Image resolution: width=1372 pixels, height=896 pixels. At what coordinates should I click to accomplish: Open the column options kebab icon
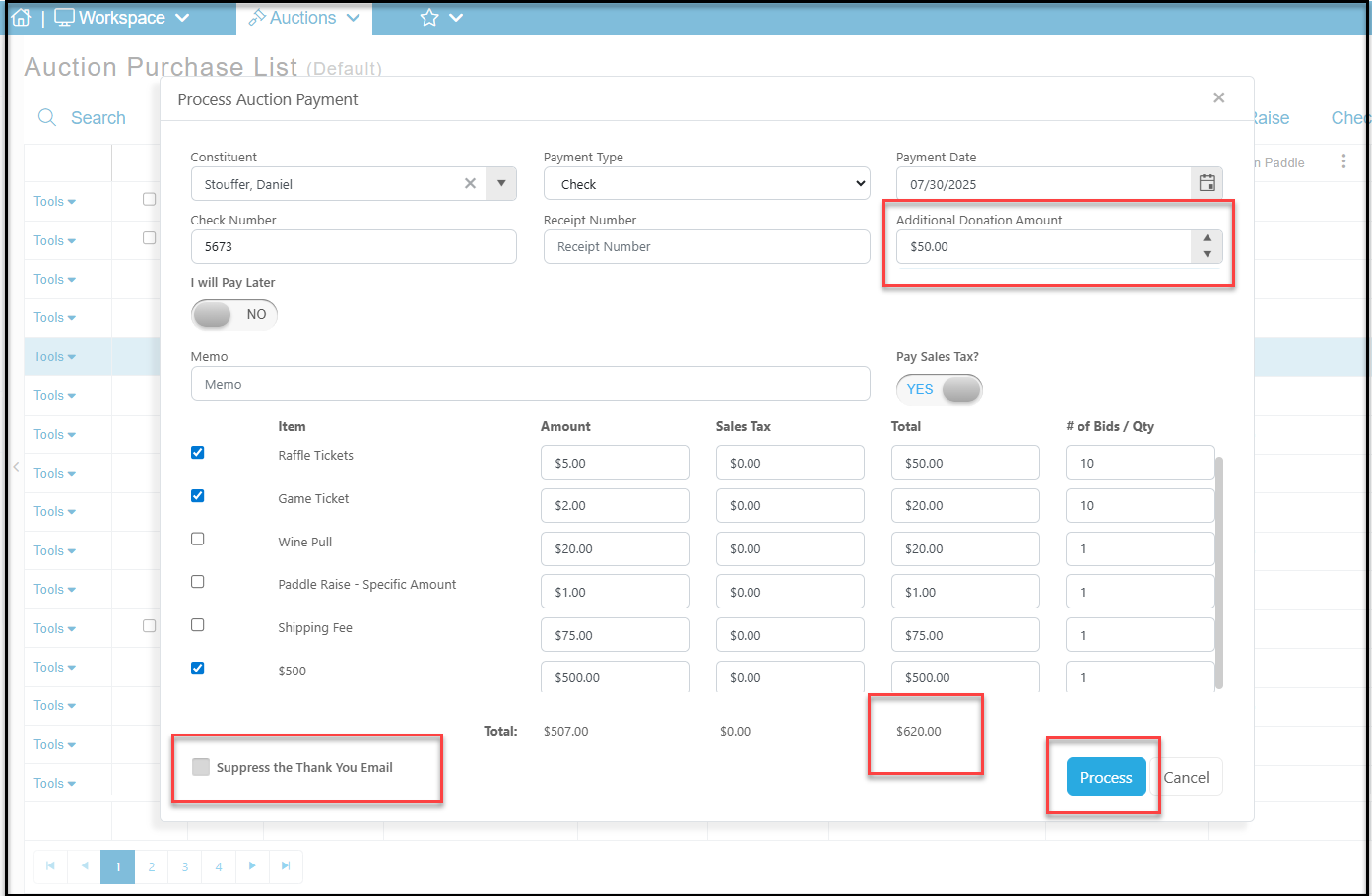(1343, 161)
